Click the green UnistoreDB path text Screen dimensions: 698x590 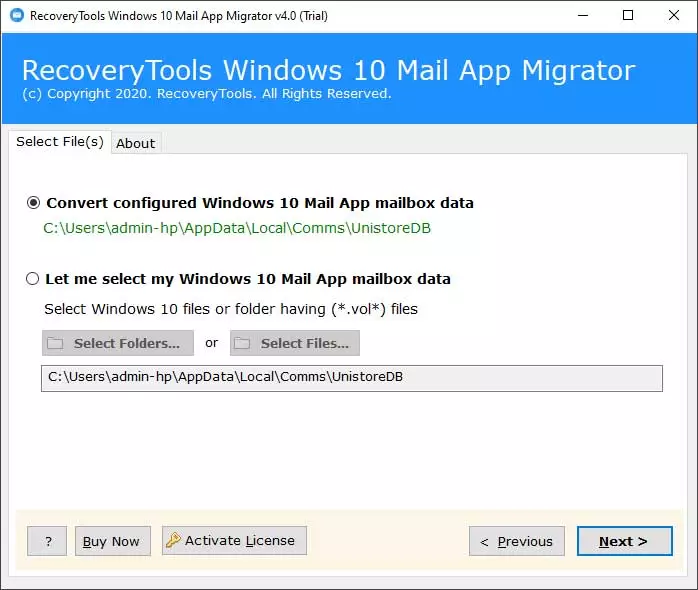236,228
